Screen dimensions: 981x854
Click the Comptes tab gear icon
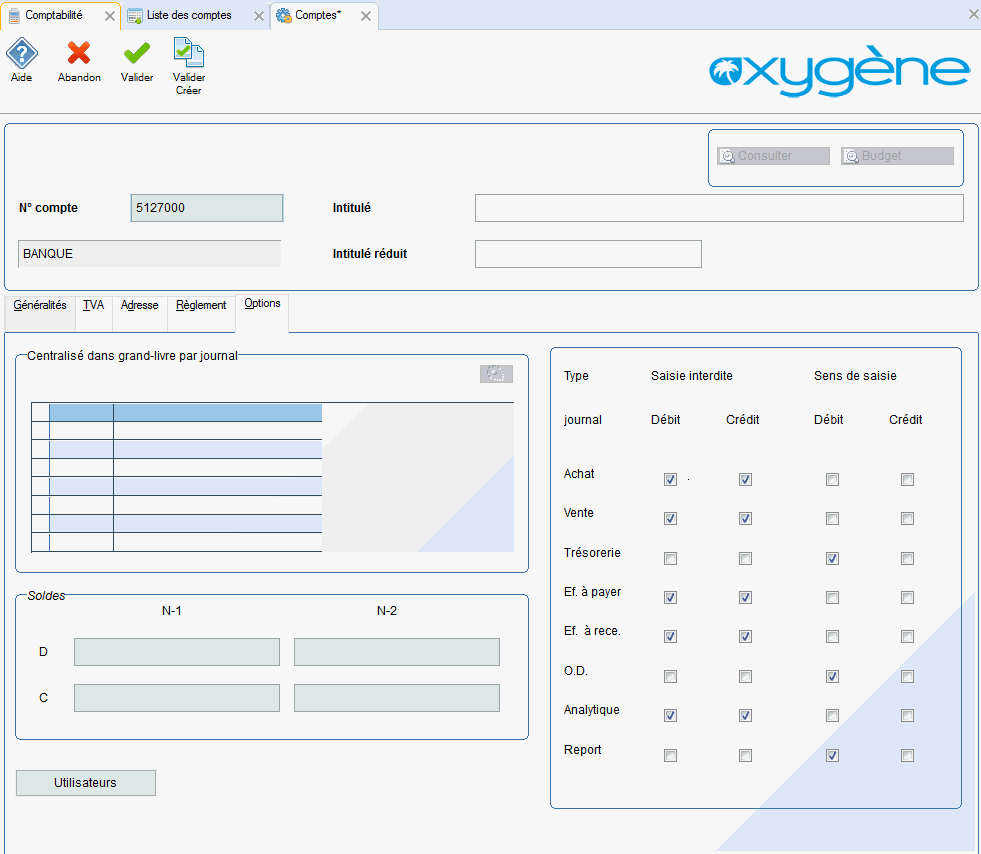point(284,16)
